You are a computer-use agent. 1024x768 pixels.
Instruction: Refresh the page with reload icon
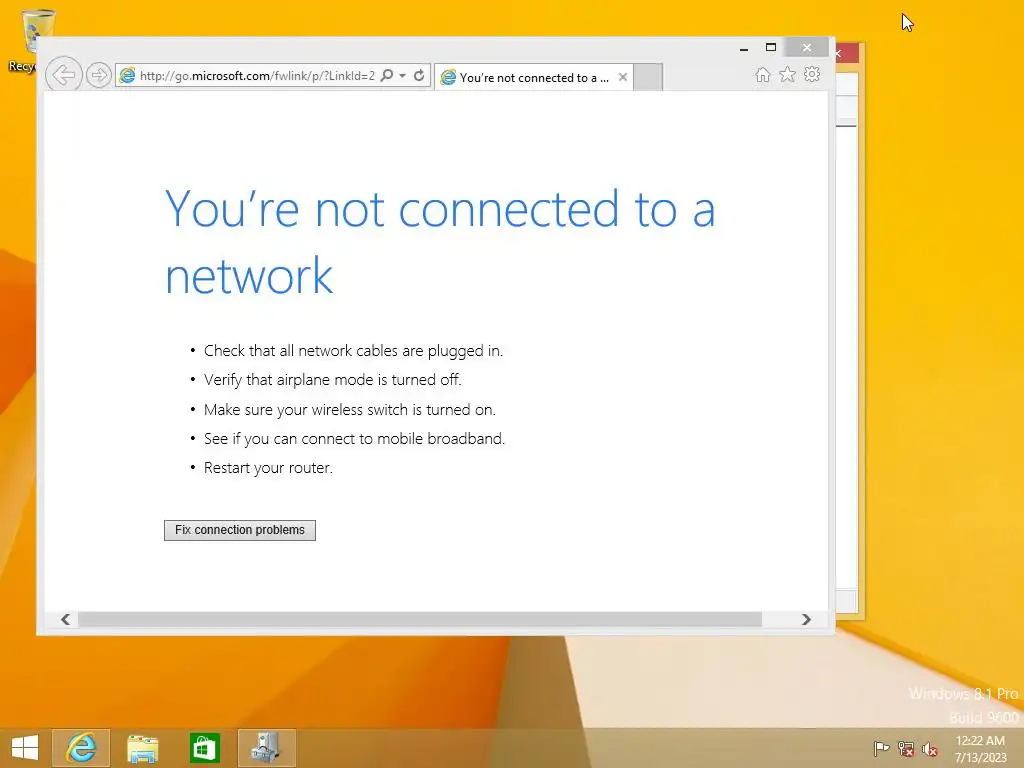click(419, 76)
